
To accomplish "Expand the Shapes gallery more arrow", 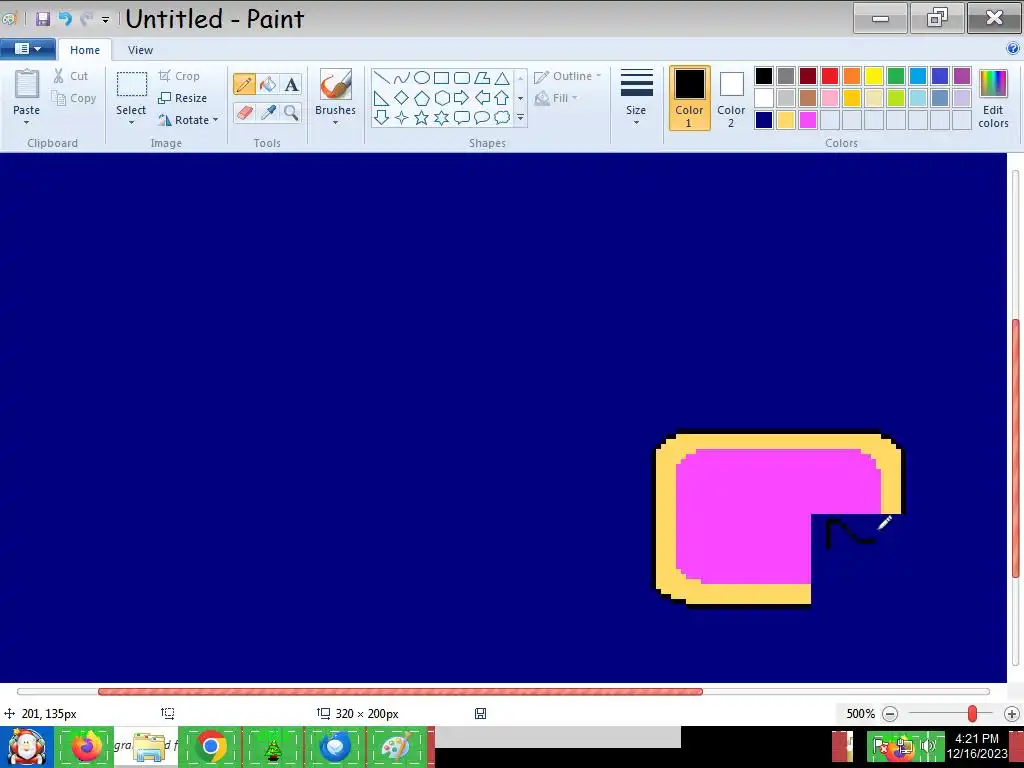I will (x=520, y=118).
